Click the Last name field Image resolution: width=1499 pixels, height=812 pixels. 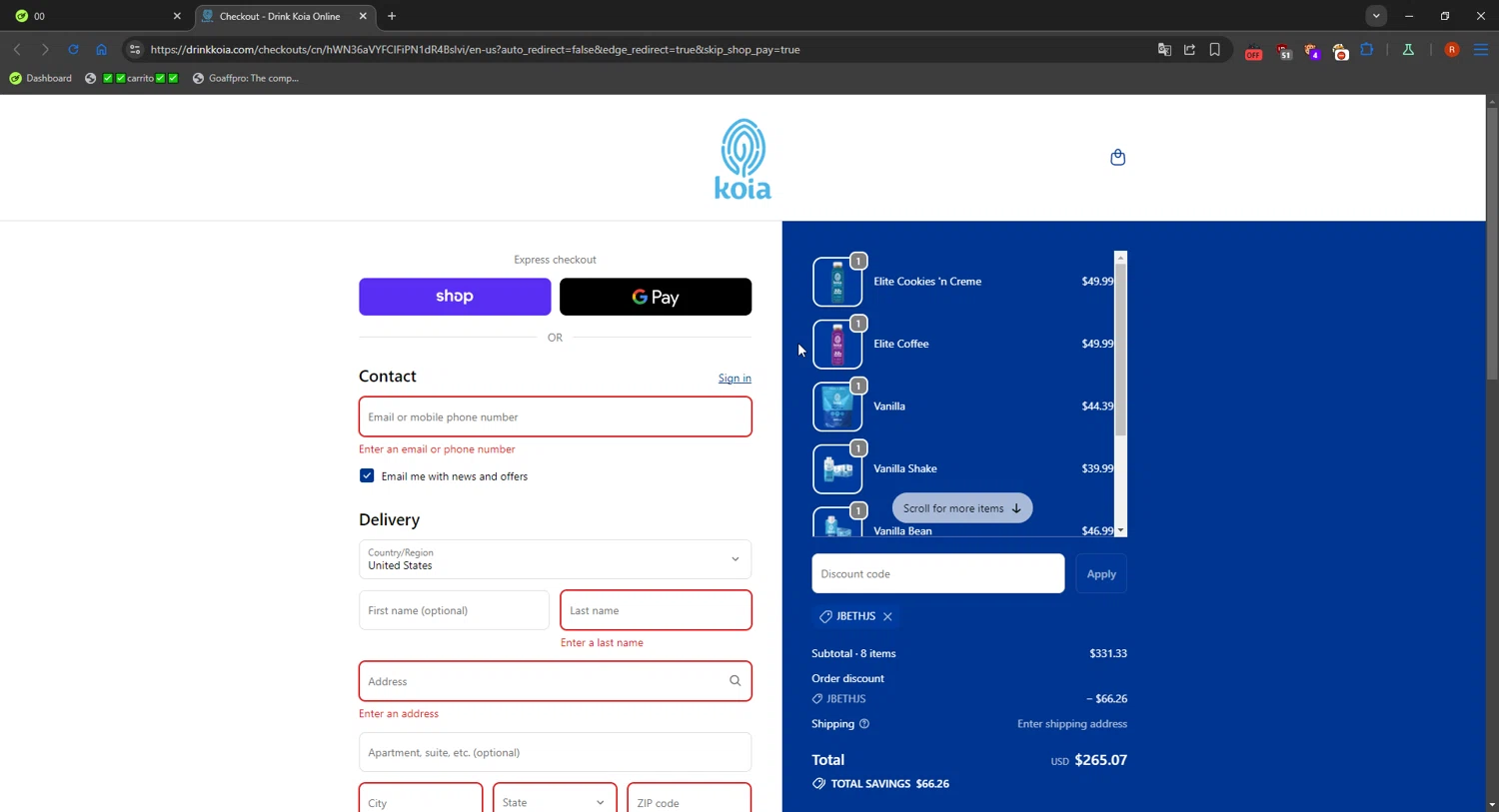(x=656, y=610)
